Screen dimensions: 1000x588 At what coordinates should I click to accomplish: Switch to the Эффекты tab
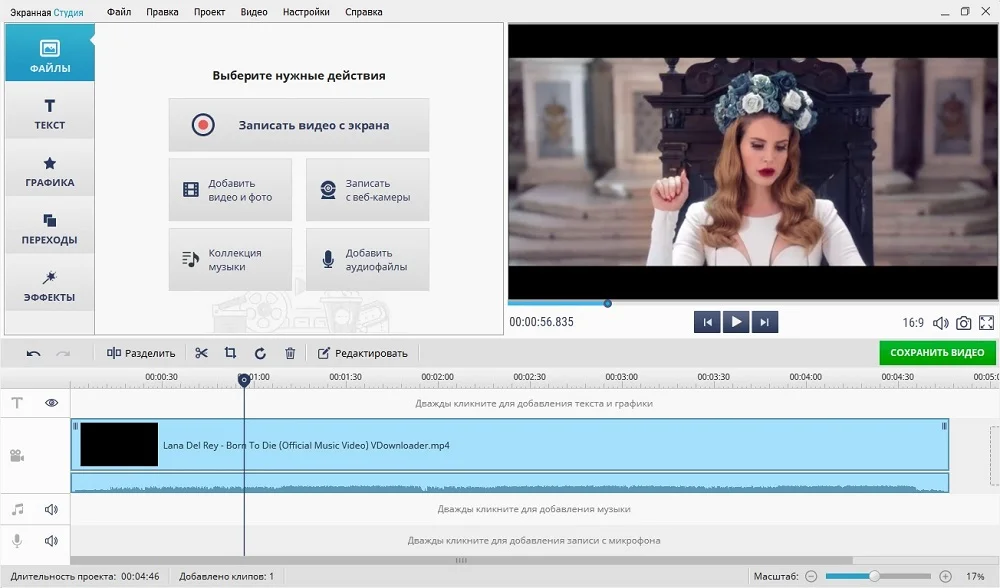(x=49, y=286)
